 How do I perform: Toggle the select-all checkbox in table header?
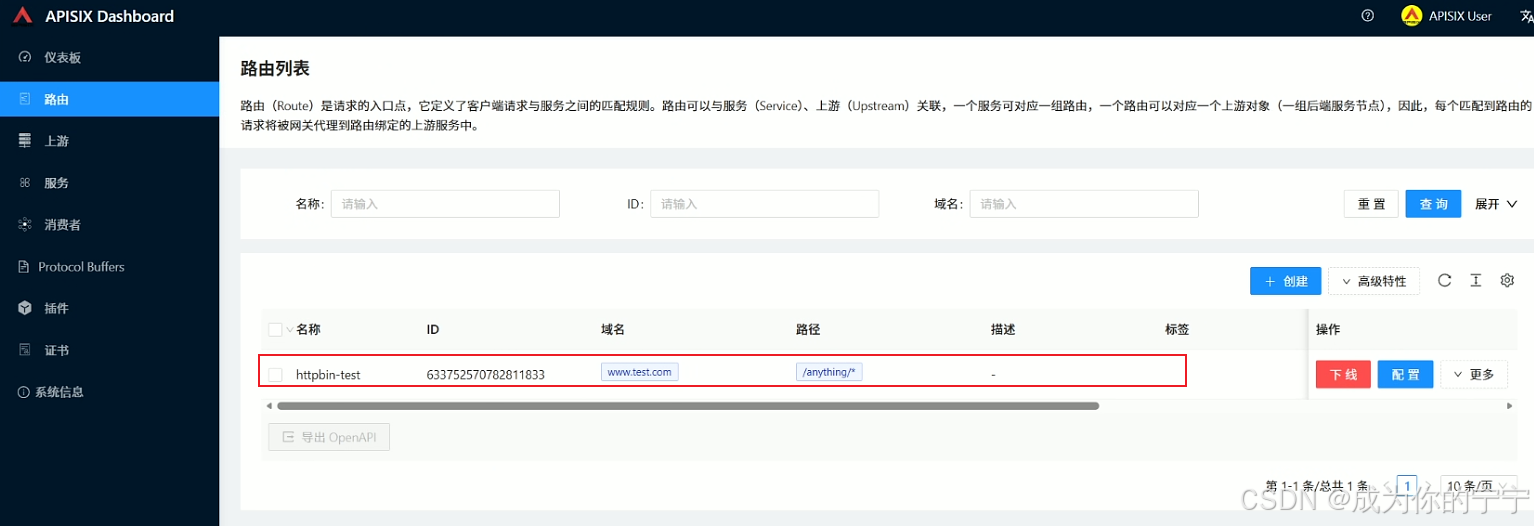(x=275, y=330)
